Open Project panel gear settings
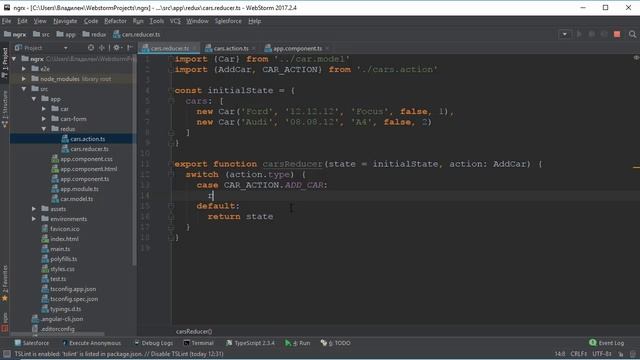The height and width of the screenshot is (360, 640). [117, 48]
